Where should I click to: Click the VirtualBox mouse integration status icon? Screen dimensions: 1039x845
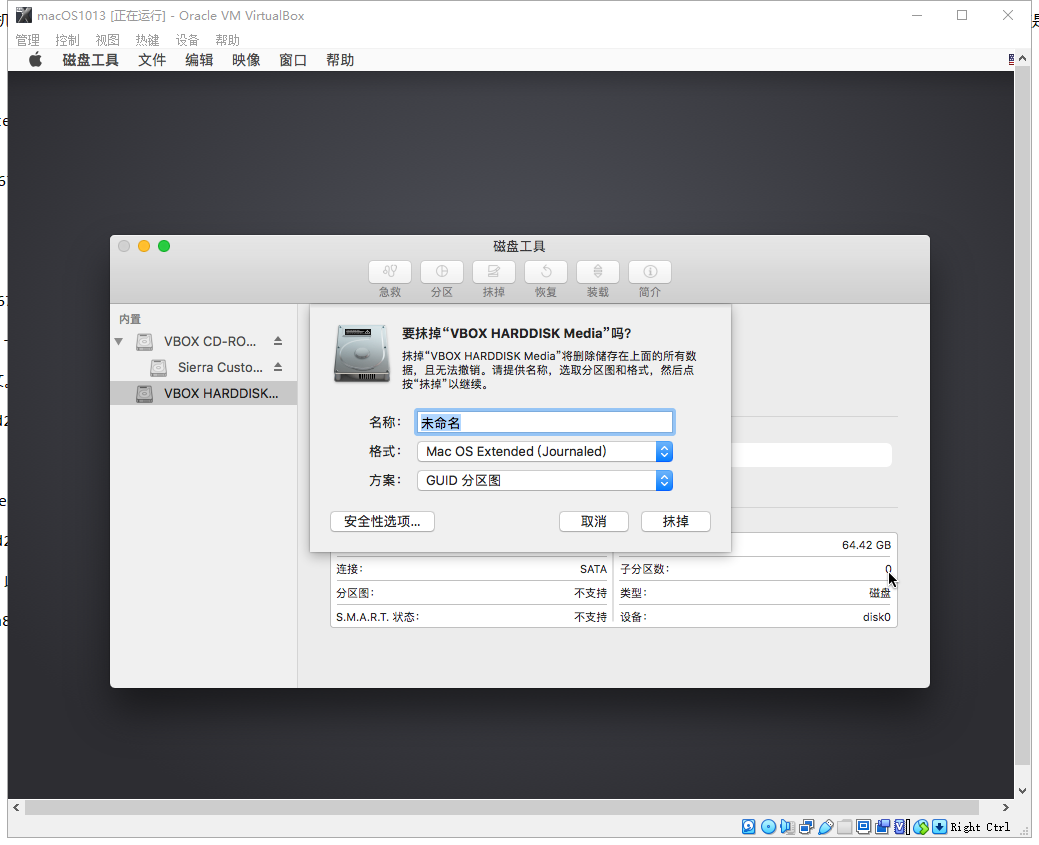[920, 826]
